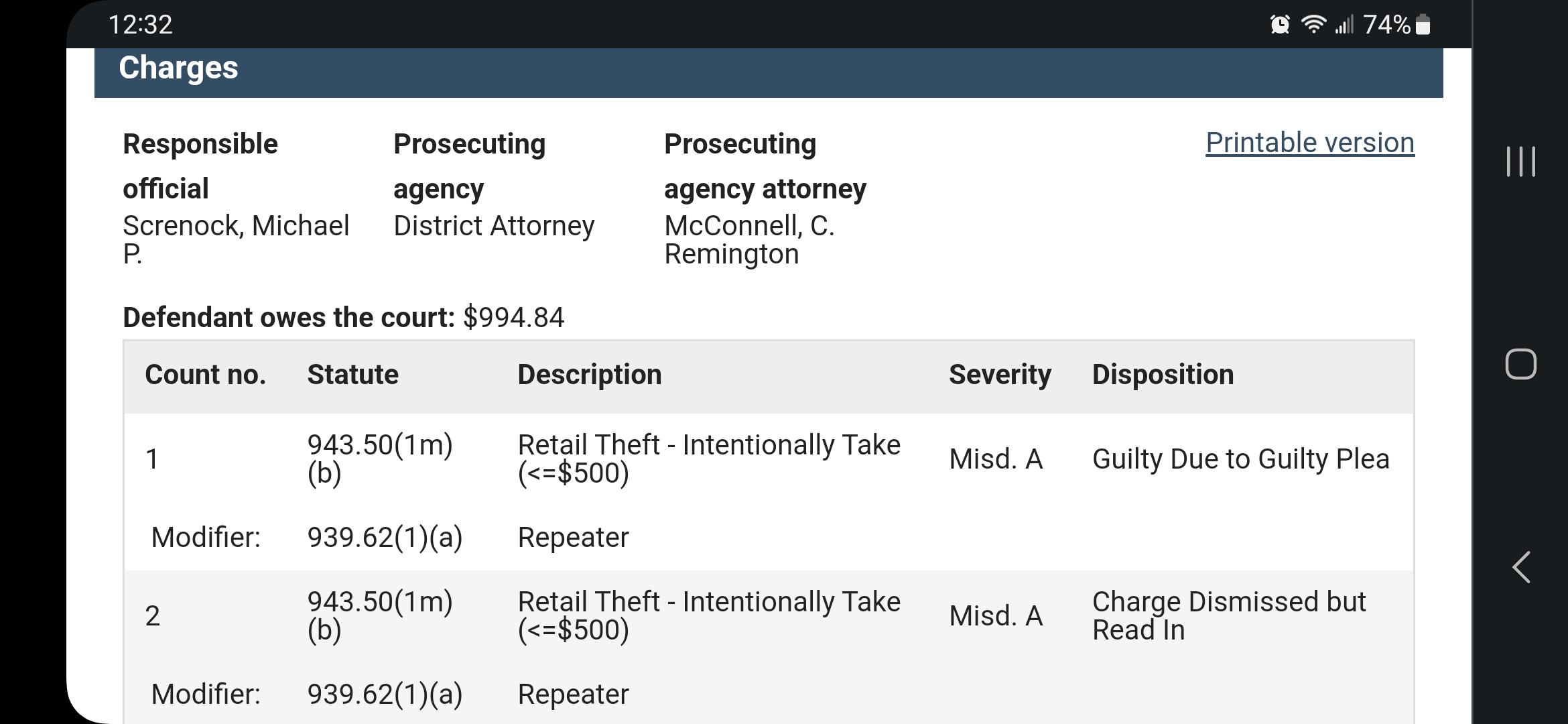
Task: Tap the cellular signal bars icon
Action: pos(1344,25)
